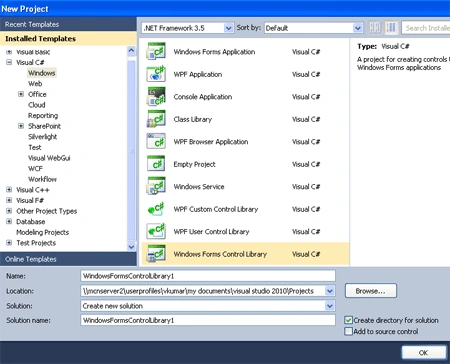Click the Browse... button

tap(371, 291)
